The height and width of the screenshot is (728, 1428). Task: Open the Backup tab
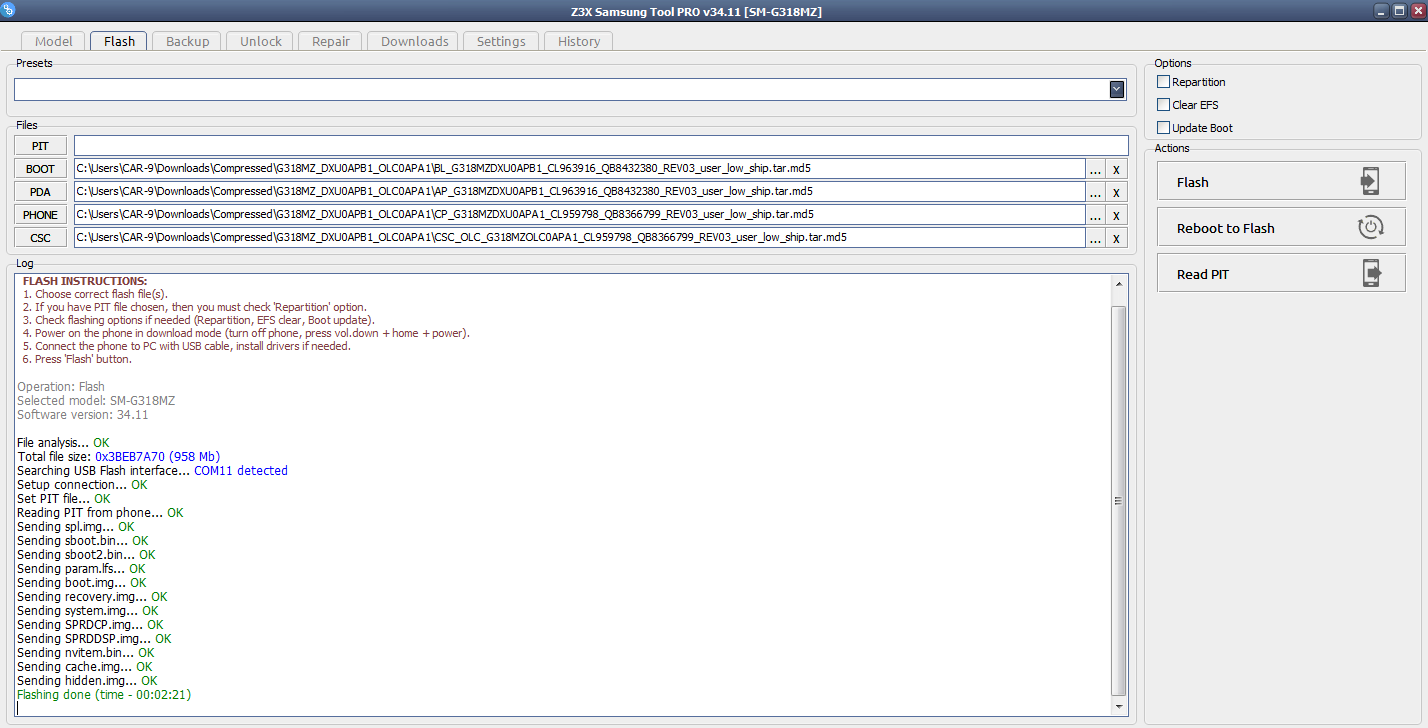click(188, 41)
